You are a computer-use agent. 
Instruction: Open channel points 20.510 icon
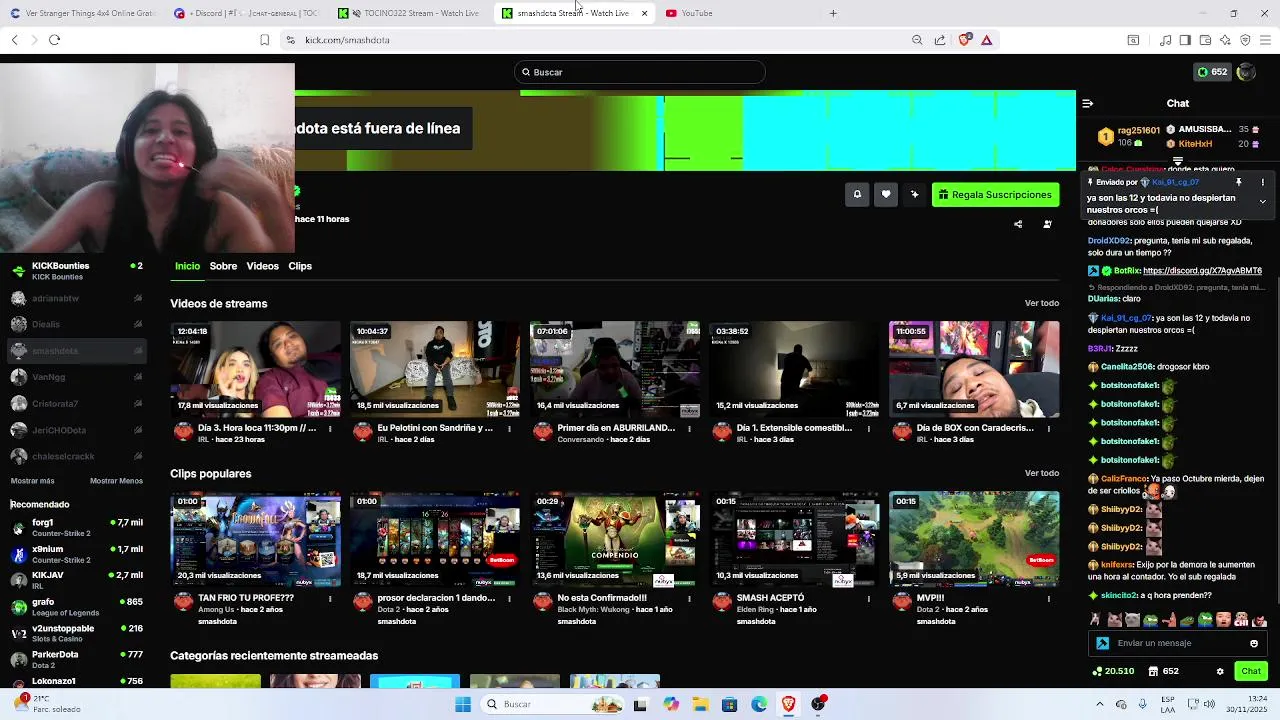(x=1114, y=671)
